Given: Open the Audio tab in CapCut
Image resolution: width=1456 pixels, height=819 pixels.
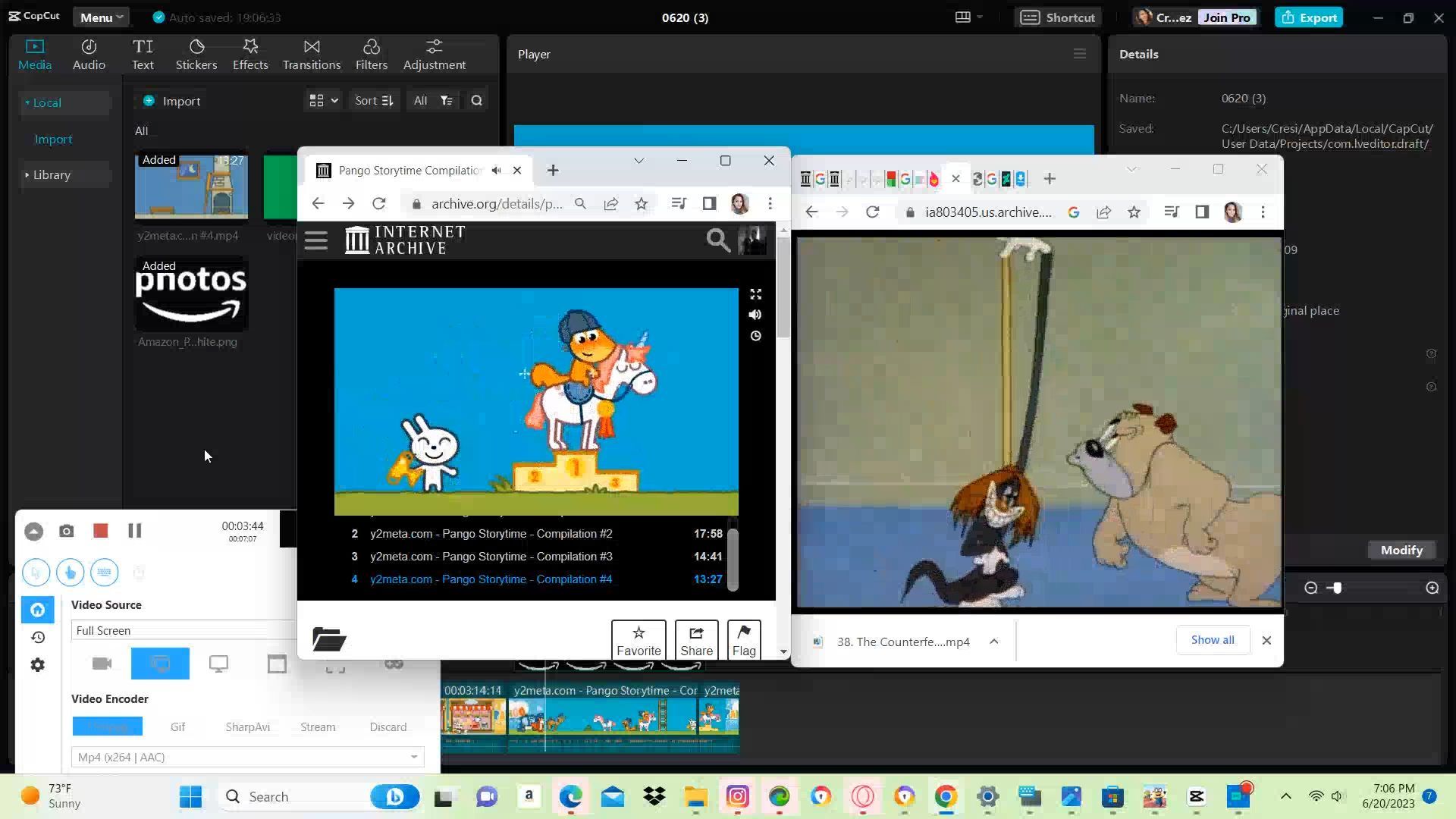Looking at the screenshot, I should pos(89,55).
